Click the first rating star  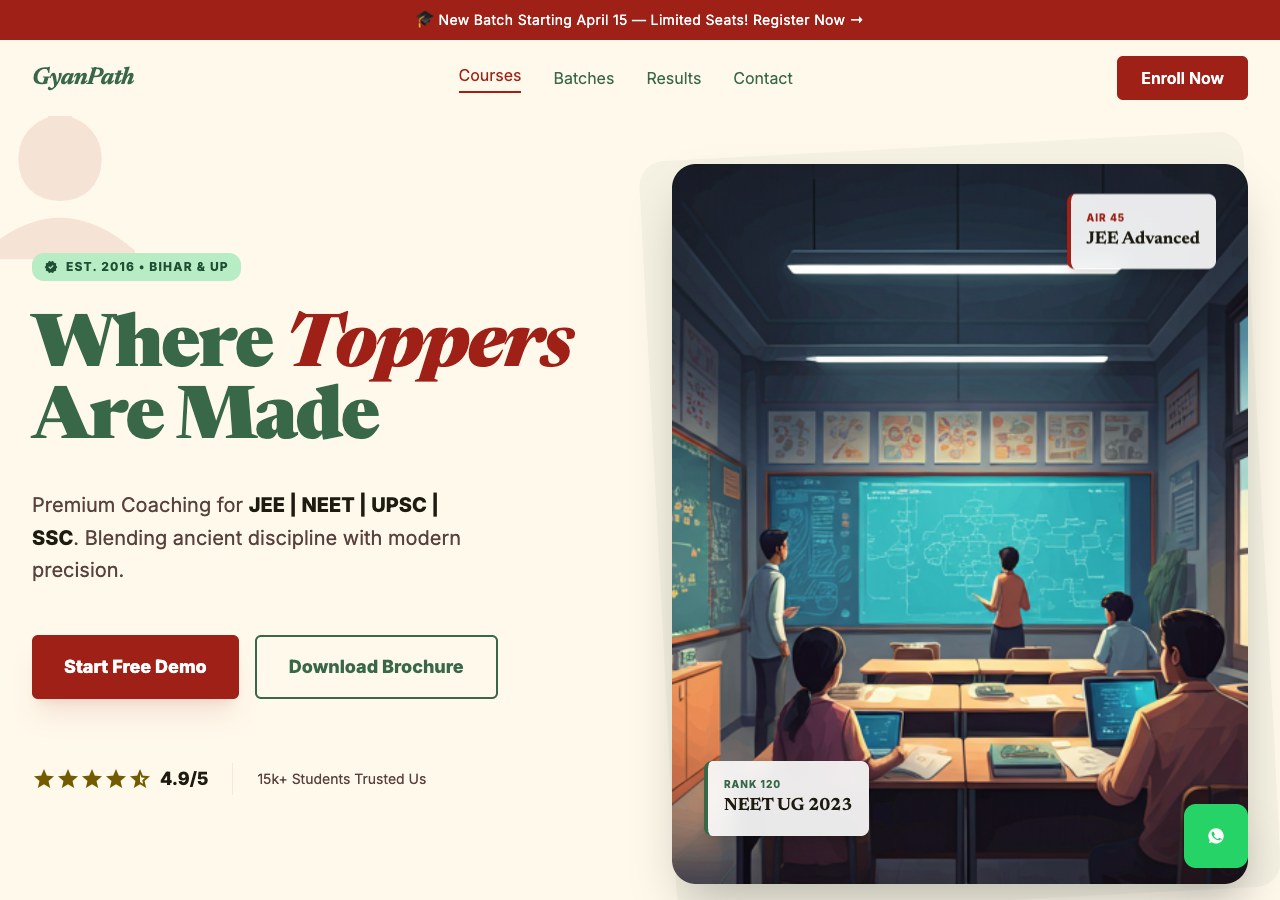(x=44, y=779)
